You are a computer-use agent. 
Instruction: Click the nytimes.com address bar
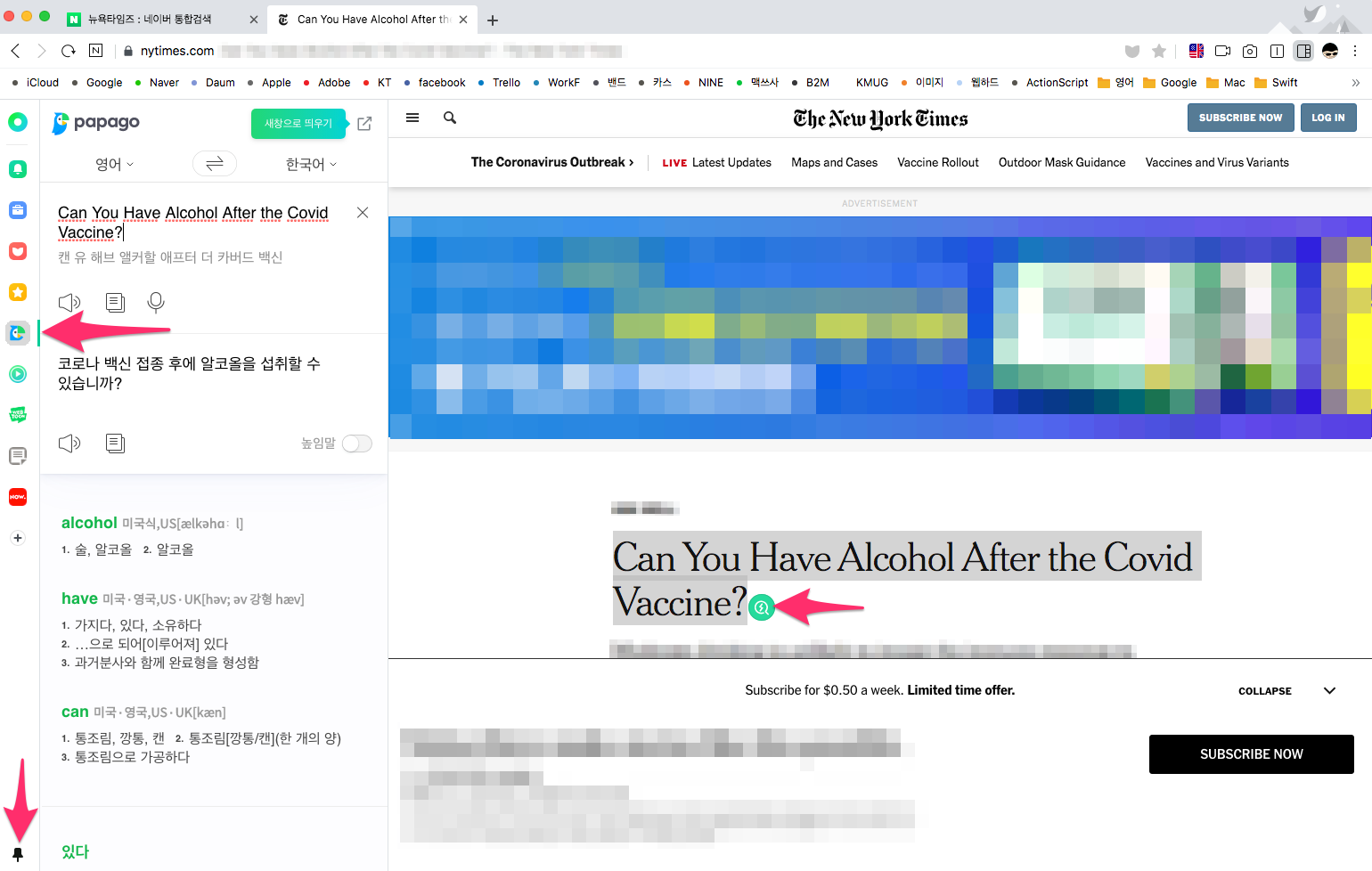pyautogui.click(x=615, y=51)
